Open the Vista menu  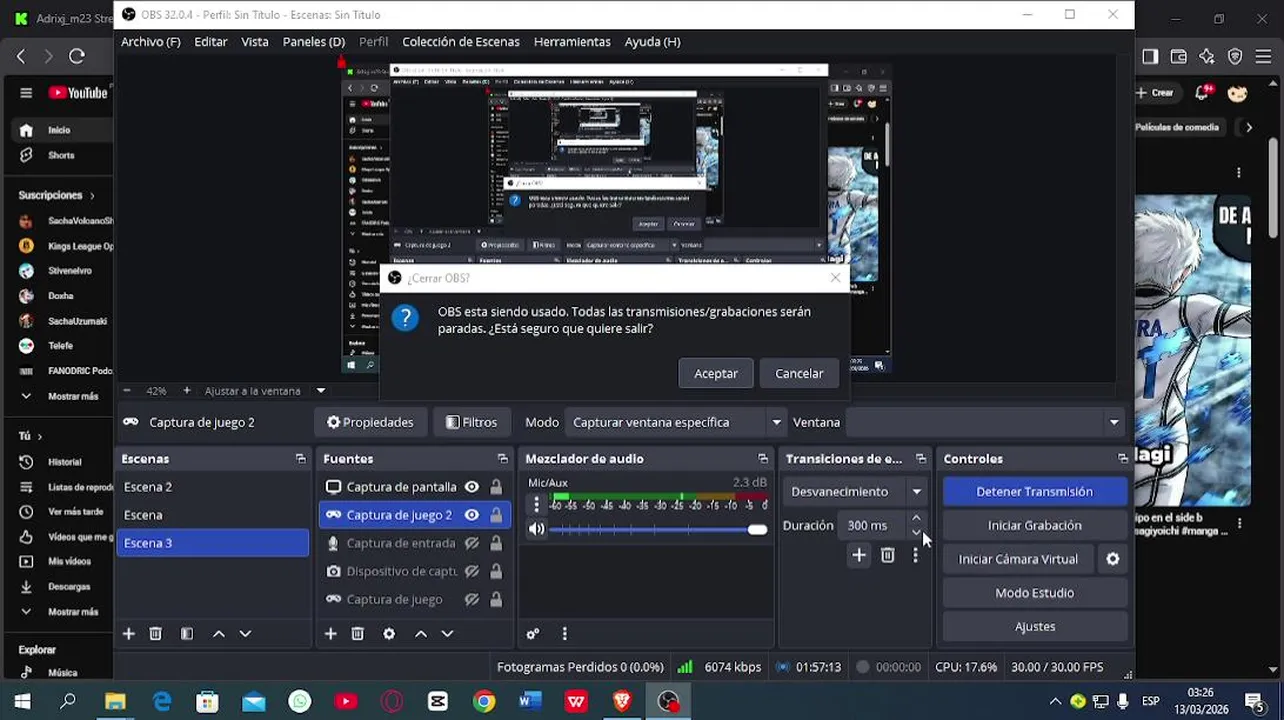[x=255, y=42]
